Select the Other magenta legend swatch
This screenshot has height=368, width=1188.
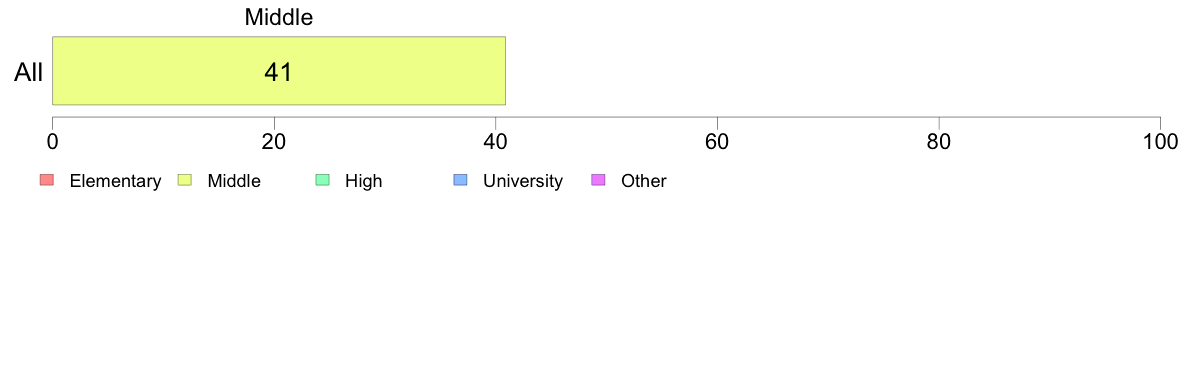pyautogui.click(x=598, y=180)
